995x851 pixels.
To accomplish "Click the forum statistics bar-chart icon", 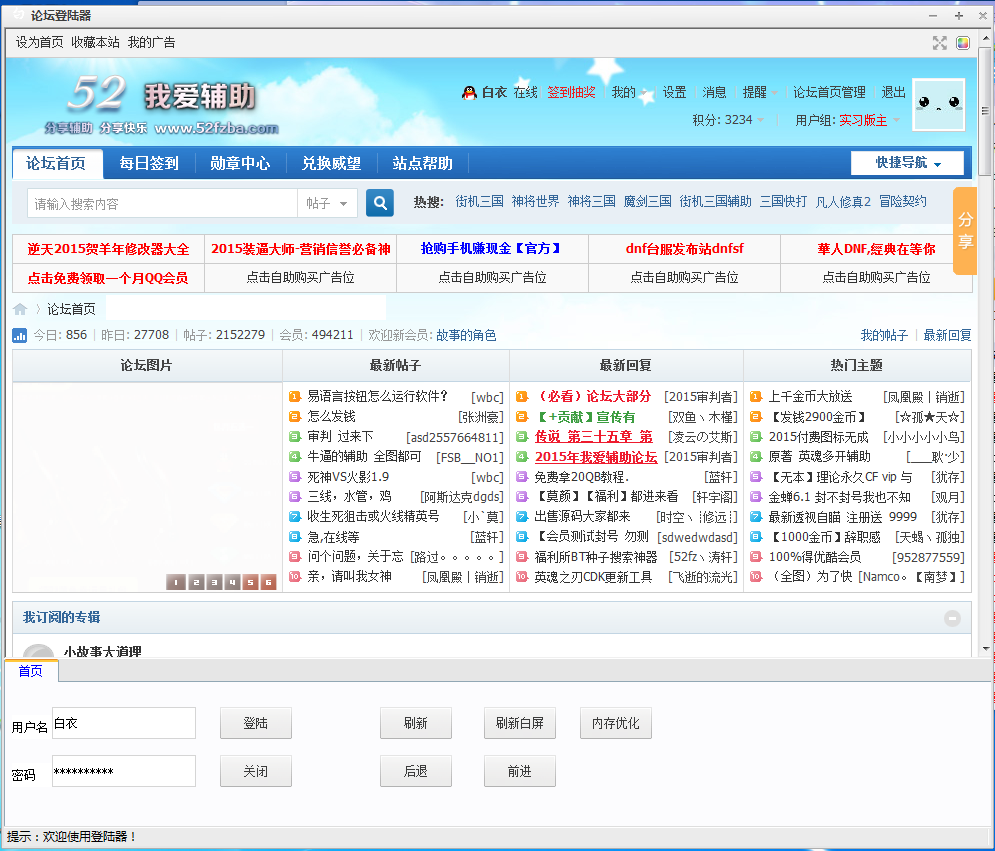I will [20, 335].
